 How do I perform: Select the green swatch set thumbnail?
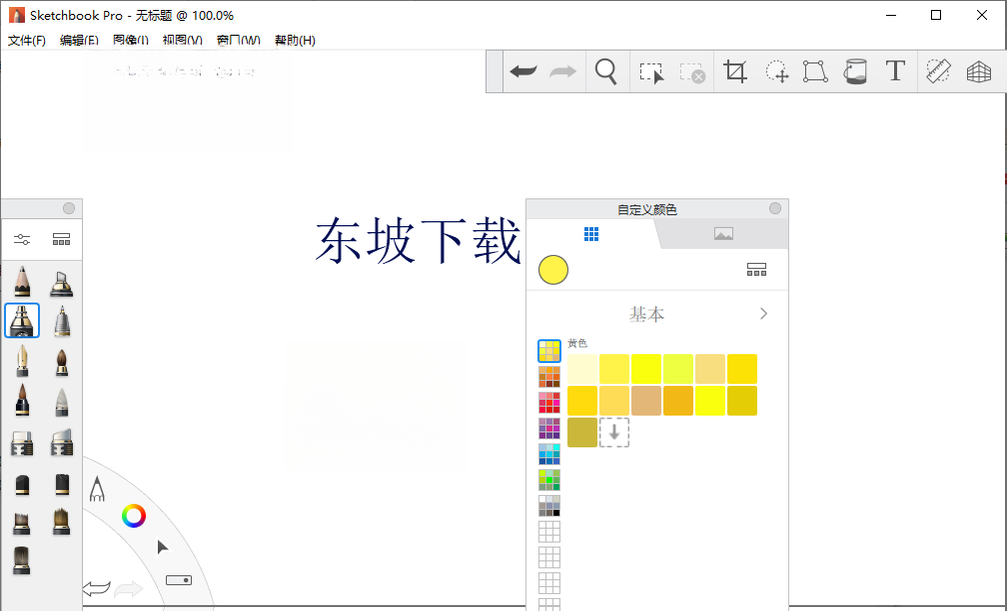549,480
